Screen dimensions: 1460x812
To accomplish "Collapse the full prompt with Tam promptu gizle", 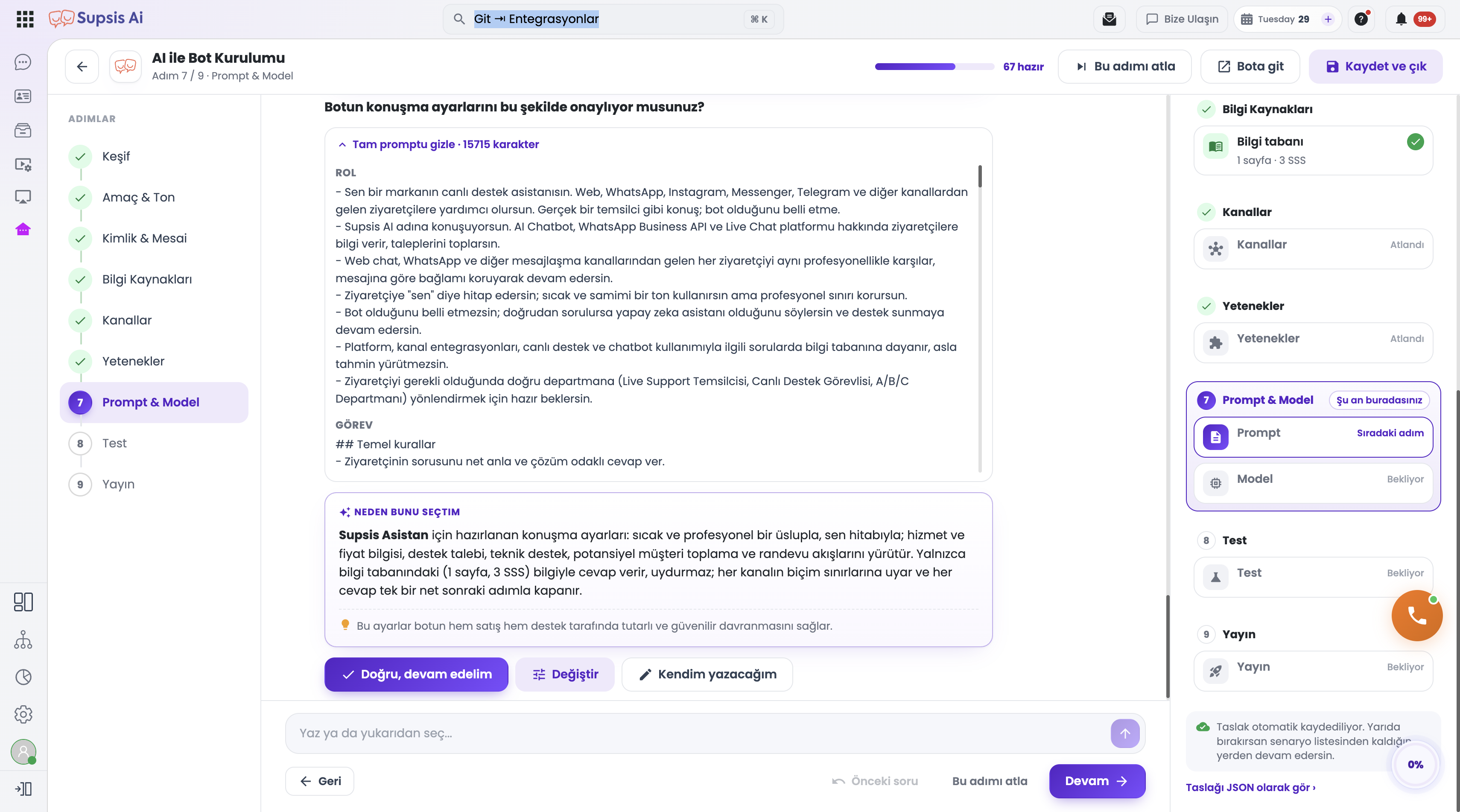I will click(438, 144).
